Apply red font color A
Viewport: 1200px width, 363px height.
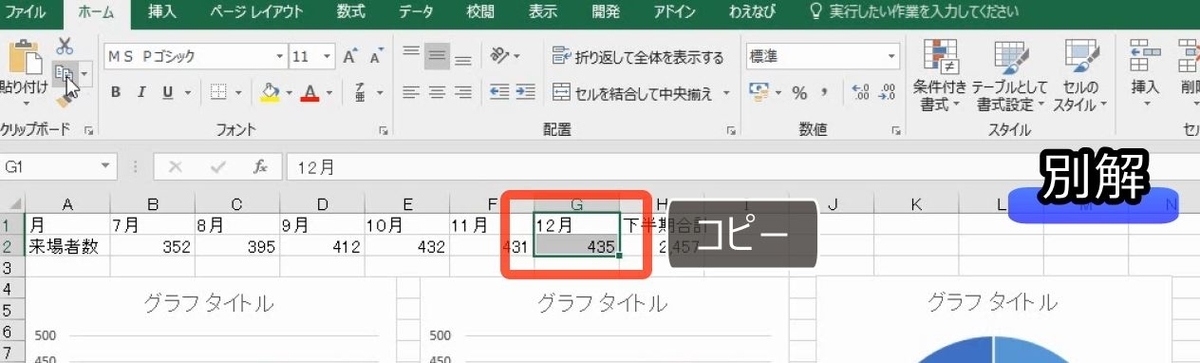[x=310, y=93]
